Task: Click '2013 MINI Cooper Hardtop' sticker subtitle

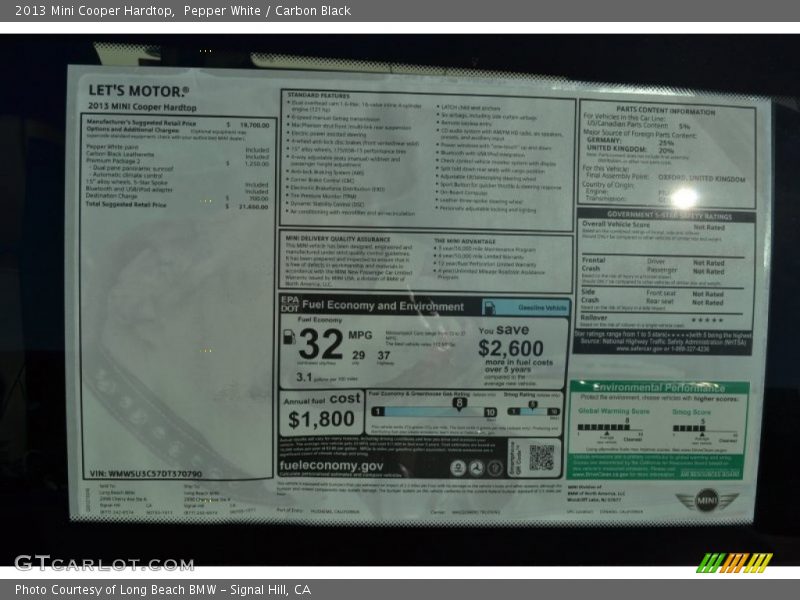Action: [142, 107]
